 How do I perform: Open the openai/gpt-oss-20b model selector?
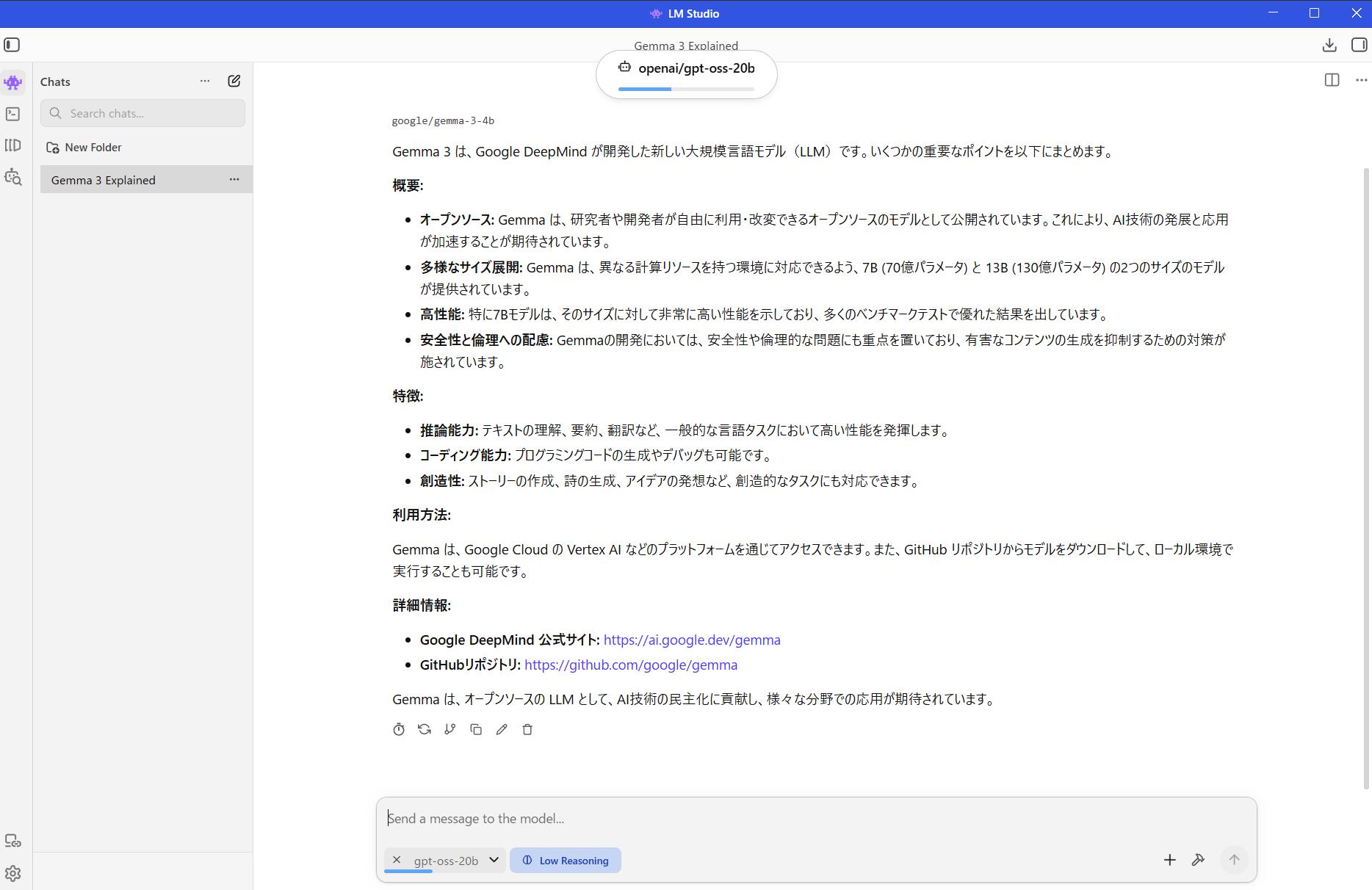point(687,68)
